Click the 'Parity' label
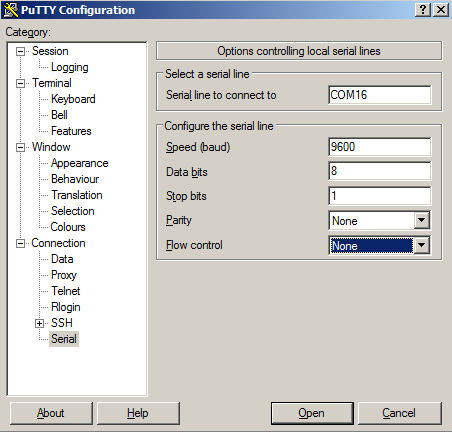The image size is (452, 432). click(x=179, y=220)
